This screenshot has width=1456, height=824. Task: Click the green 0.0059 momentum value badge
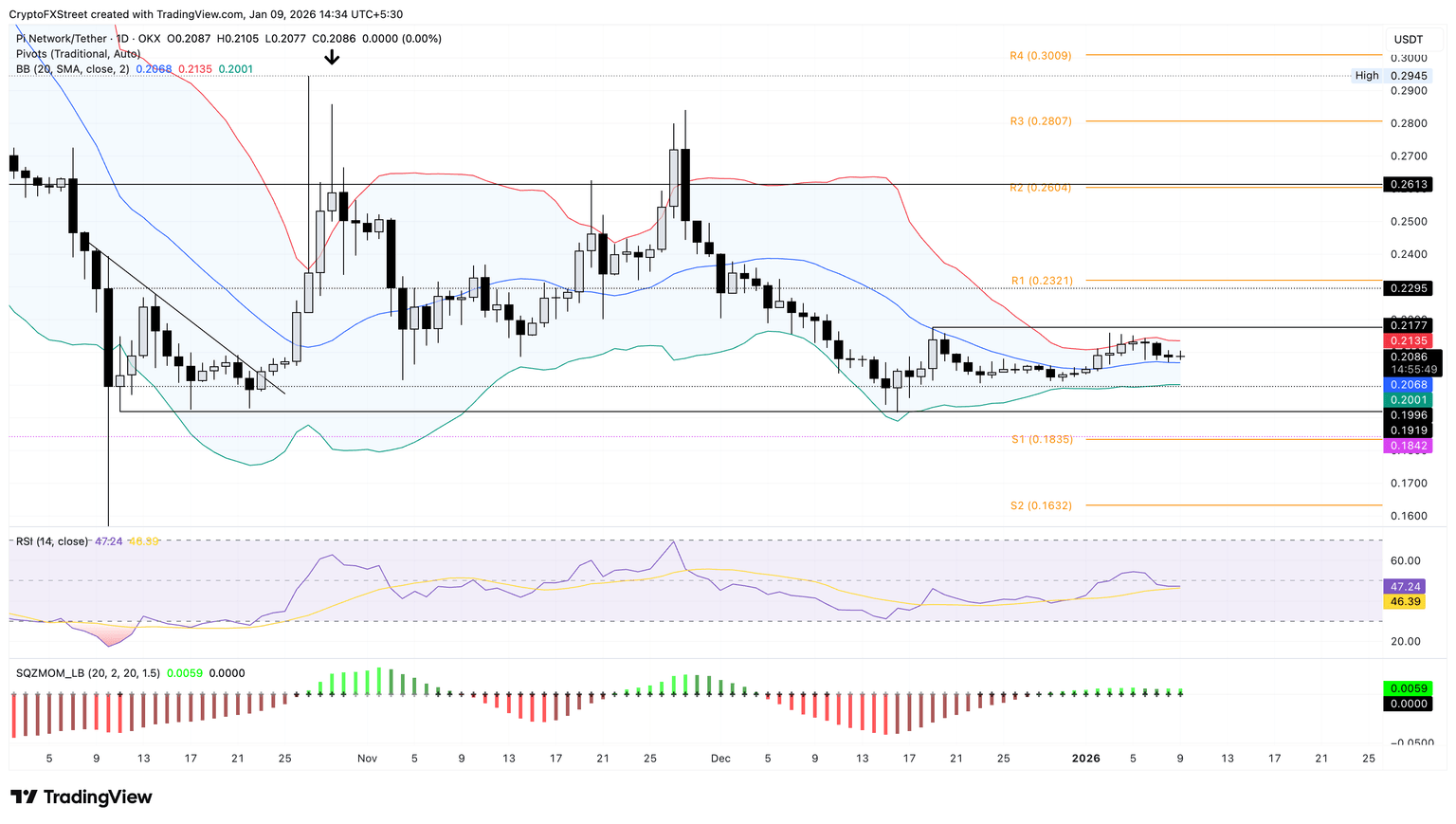[1409, 688]
